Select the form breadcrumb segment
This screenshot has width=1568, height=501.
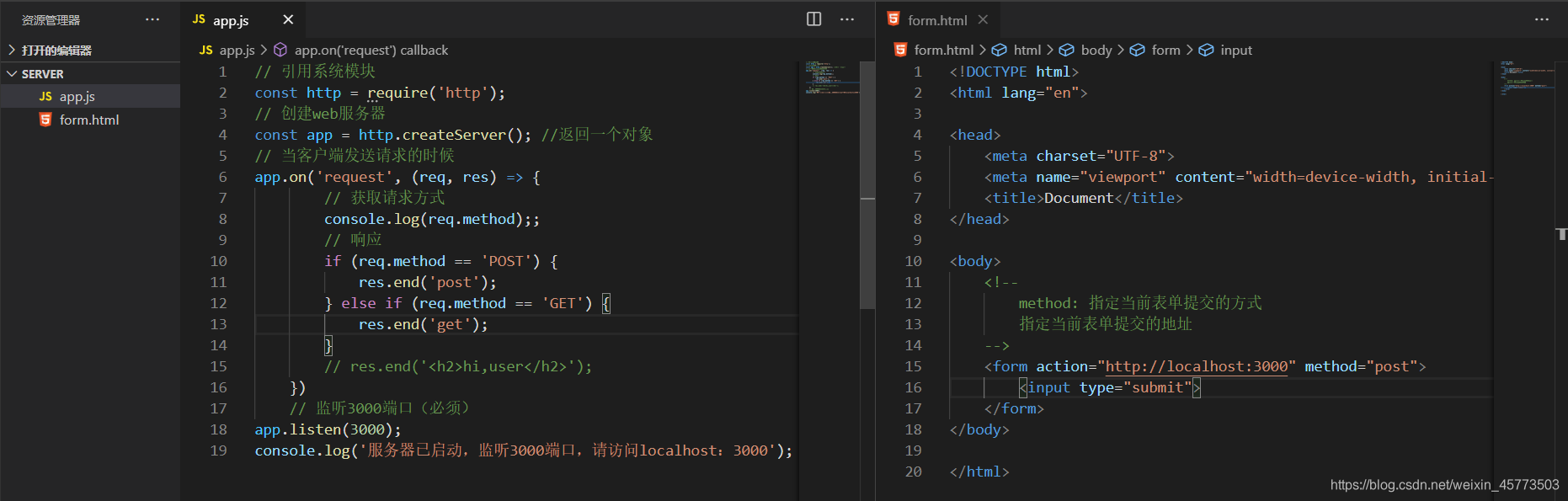(x=1165, y=51)
